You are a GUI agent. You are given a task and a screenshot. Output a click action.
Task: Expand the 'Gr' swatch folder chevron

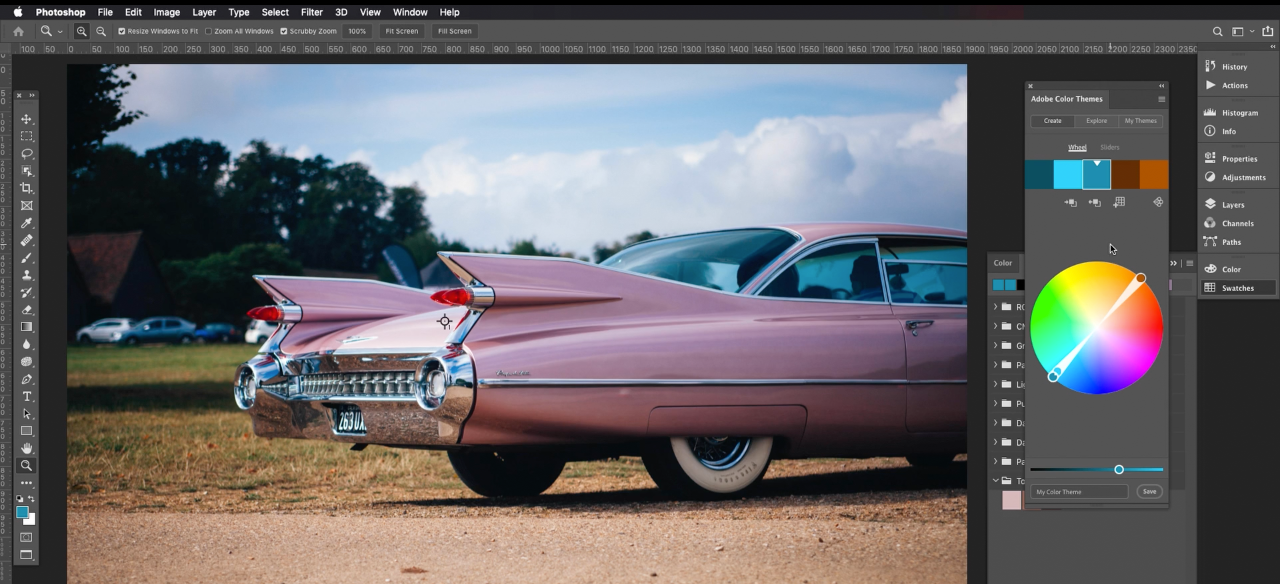(x=996, y=345)
